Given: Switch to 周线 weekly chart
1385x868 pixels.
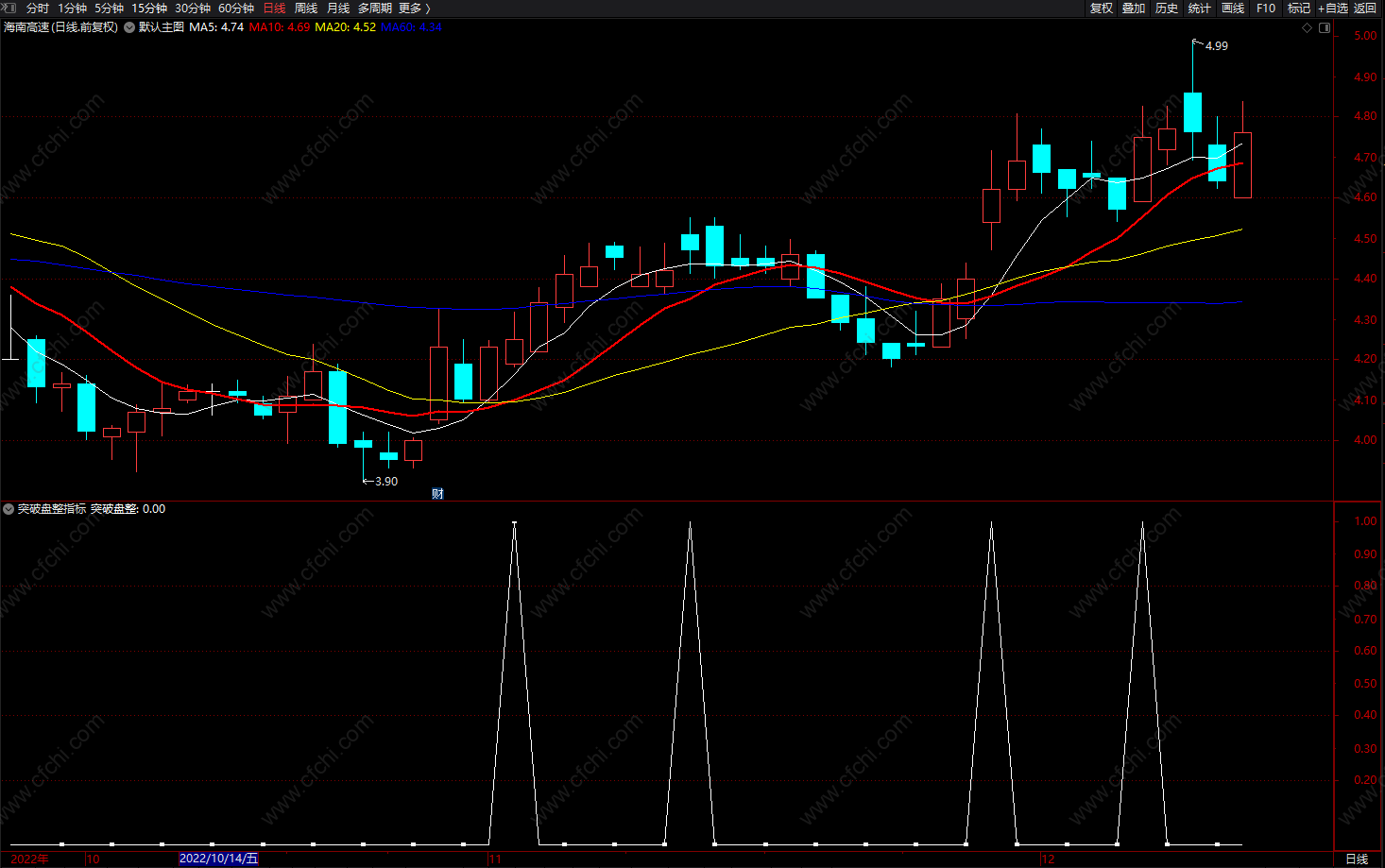Looking at the screenshot, I should click(x=306, y=8).
